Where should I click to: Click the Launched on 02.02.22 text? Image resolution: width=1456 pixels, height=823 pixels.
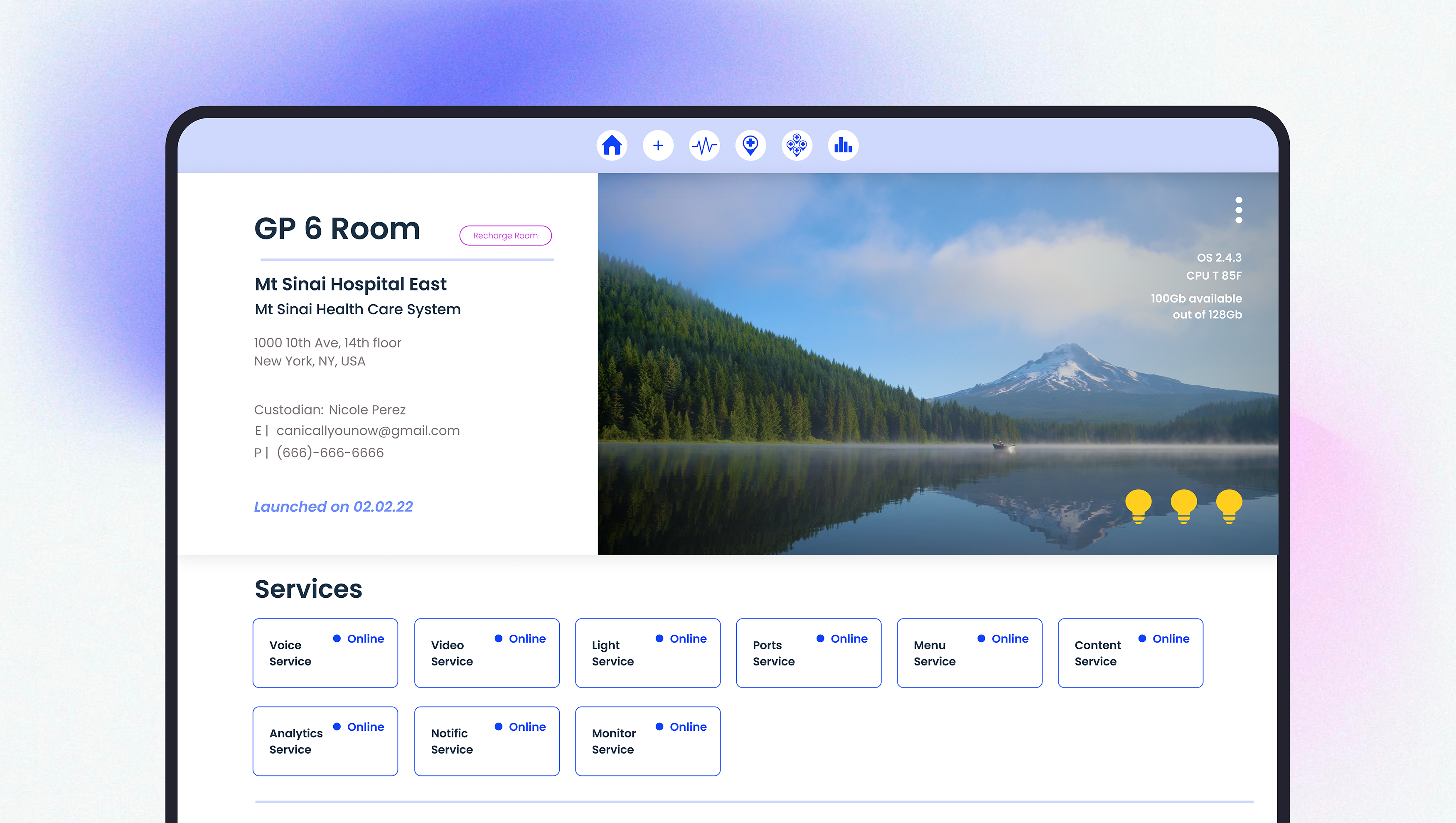click(333, 506)
